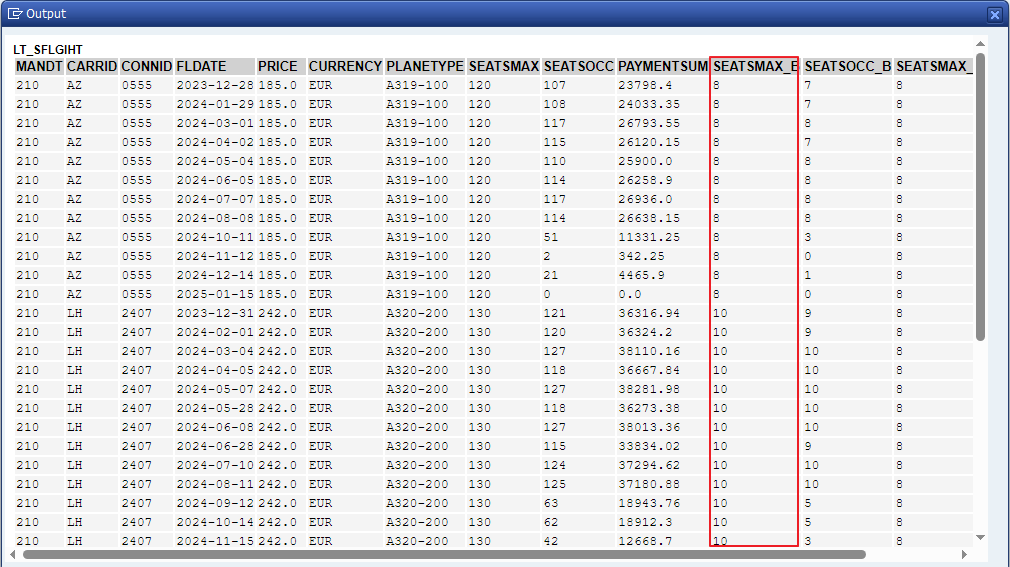
Task: Click the payment sum 18943.76
Action: (649, 503)
